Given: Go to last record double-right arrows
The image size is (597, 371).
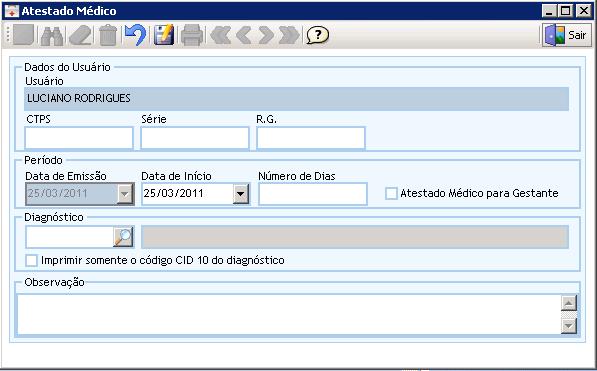Looking at the screenshot, I should [x=289, y=35].
